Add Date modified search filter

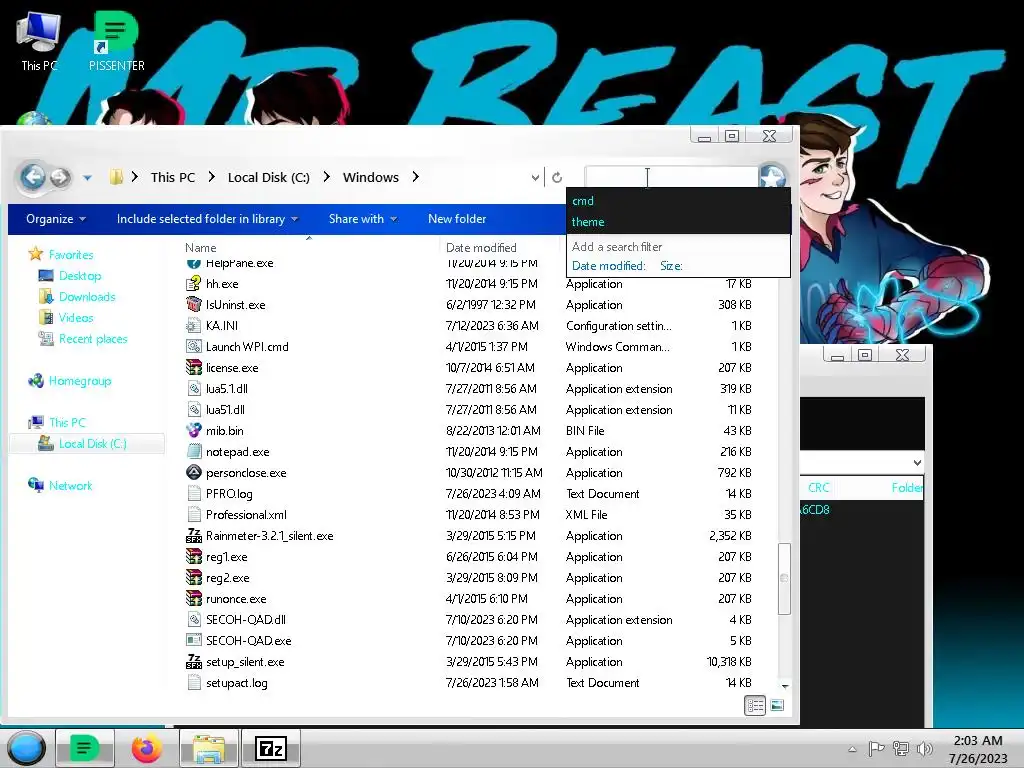pyautogui.click(x=608, y=266)
